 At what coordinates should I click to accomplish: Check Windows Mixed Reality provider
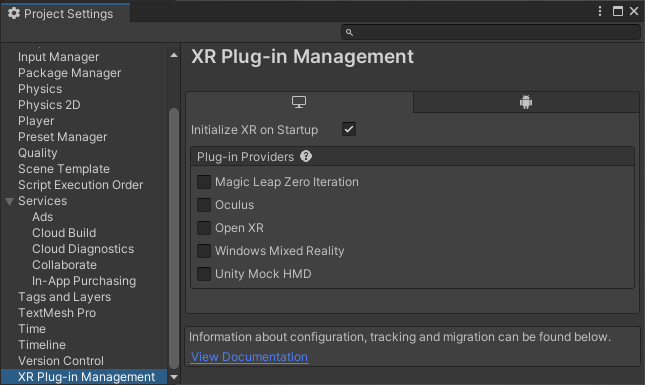(204, 251)
